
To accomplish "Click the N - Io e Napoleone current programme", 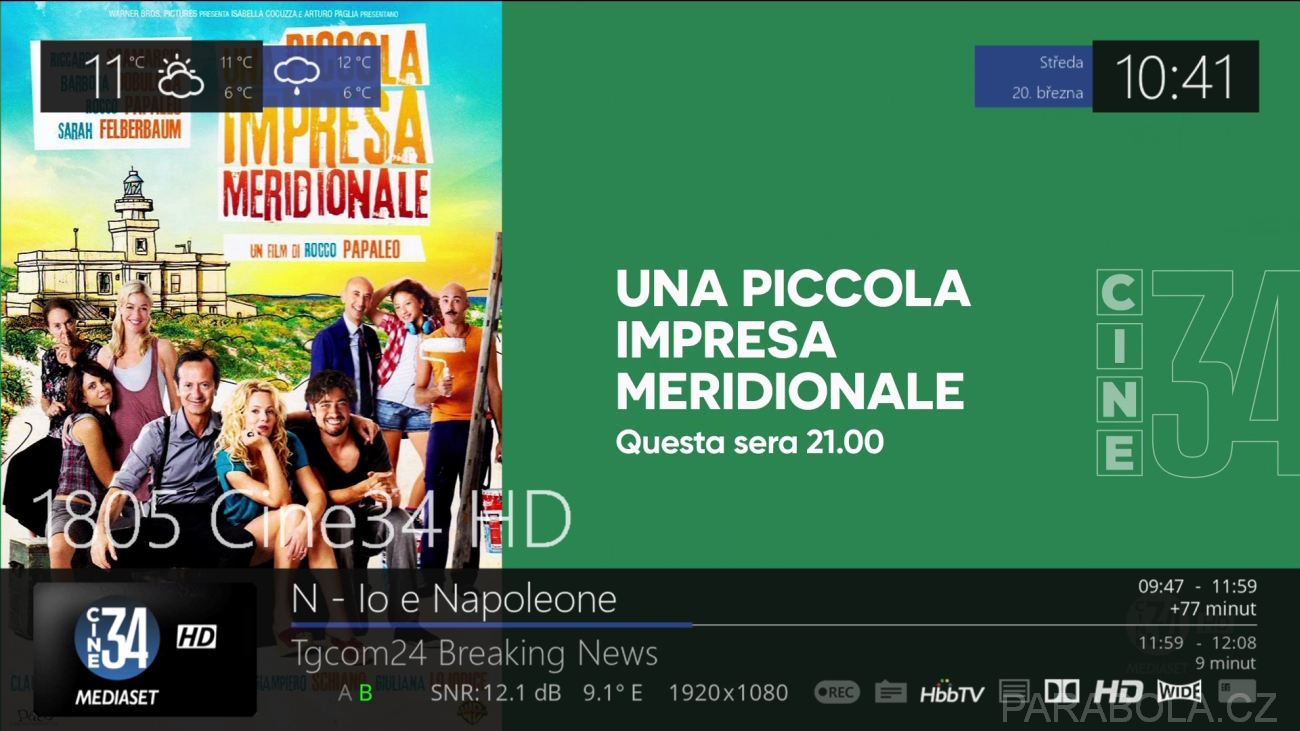I will coord(454,599).
